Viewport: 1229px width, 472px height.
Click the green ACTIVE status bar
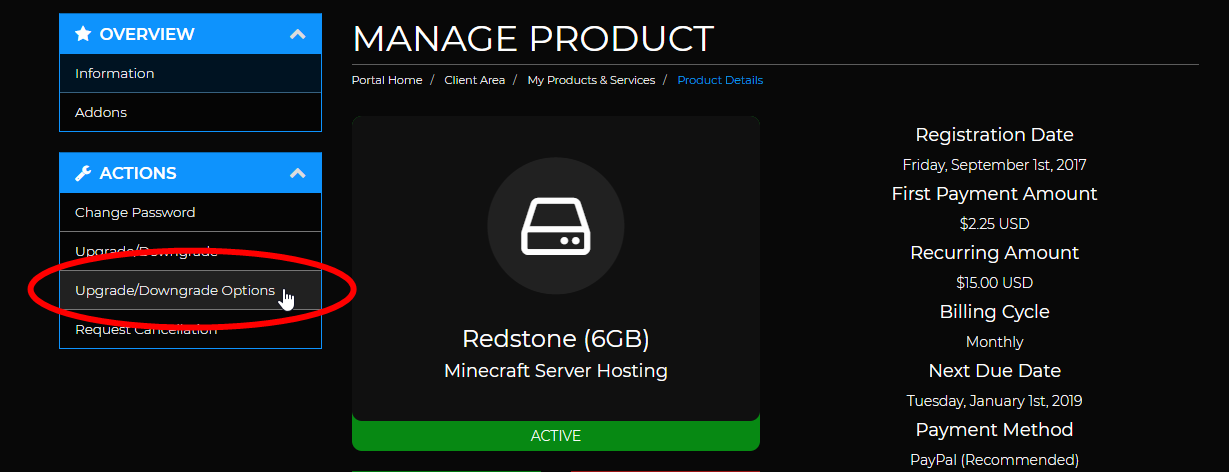(x=555, y=436)
